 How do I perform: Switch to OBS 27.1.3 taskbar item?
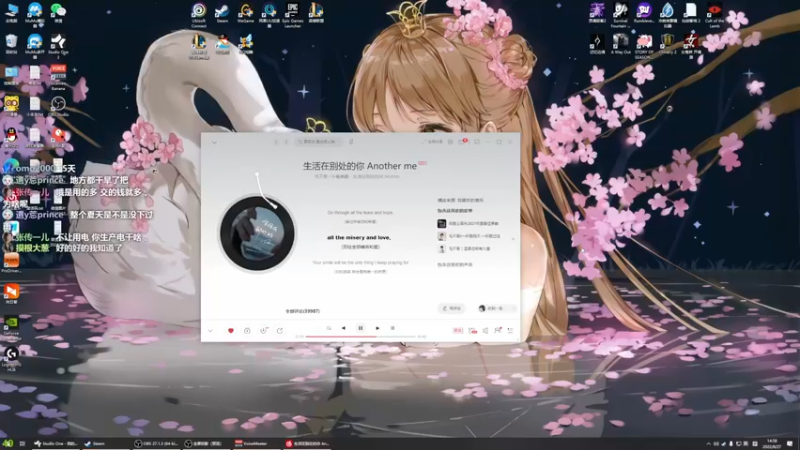click(x=156, y=444)
